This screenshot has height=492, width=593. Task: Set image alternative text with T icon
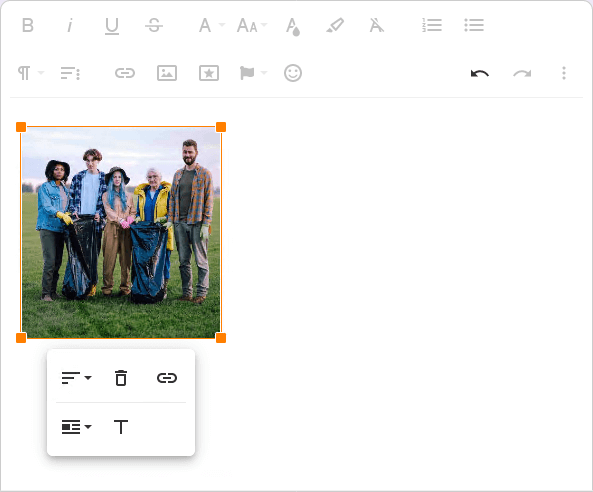121,427
